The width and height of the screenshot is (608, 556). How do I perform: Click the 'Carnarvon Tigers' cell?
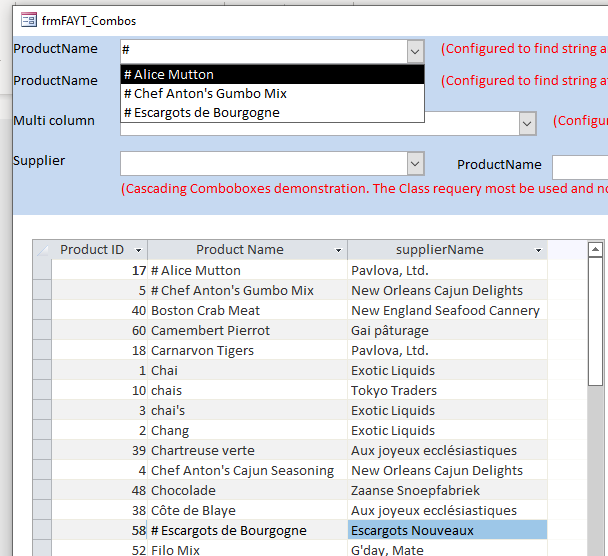point(247,350)
